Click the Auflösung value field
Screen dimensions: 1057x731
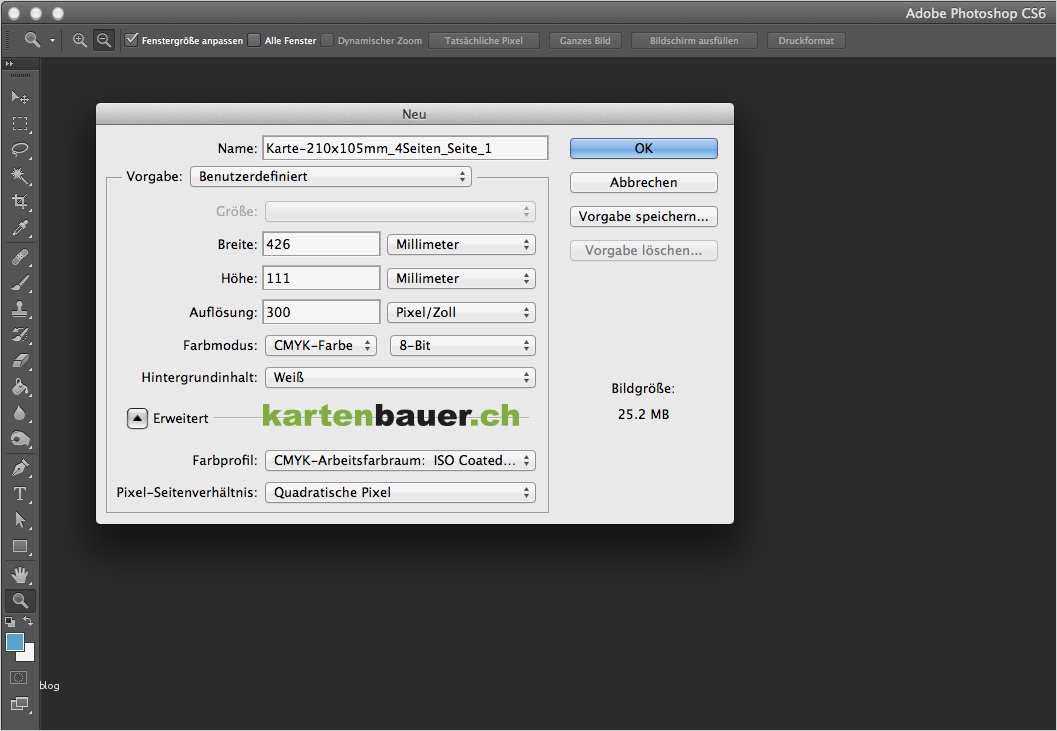[322, 312]
